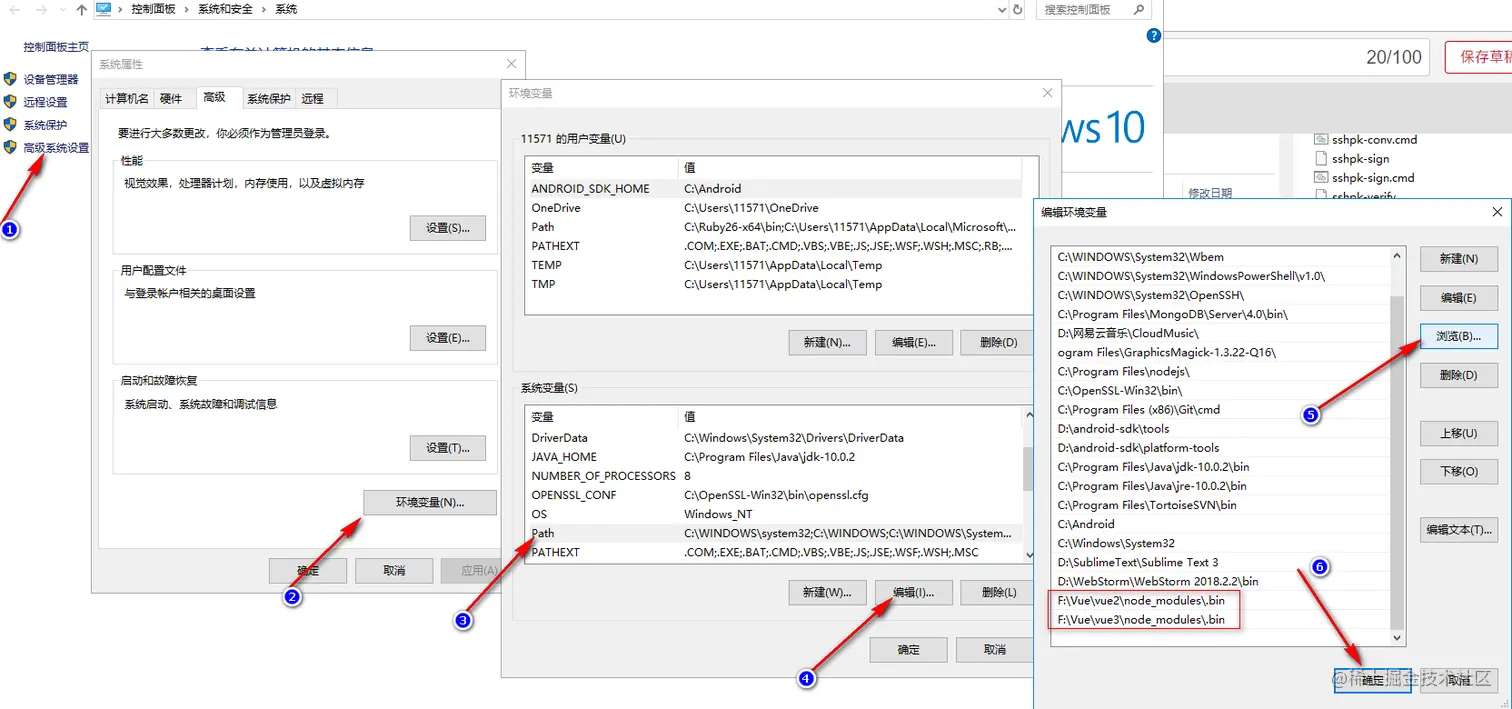
Task: Click the System Protection shield icon
Action: pyautogui.click(x=10, y=125)
